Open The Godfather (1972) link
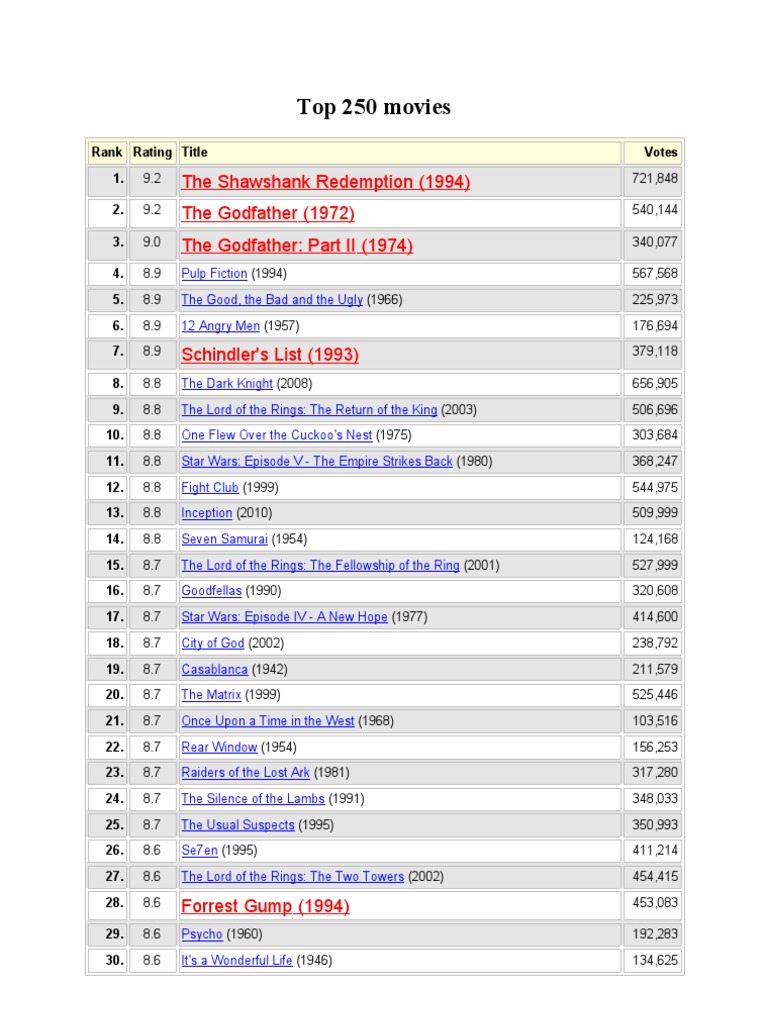Image resolution: width=768 pixels, height=1024 pixels. pyautogui.click(x=268, y=213)
